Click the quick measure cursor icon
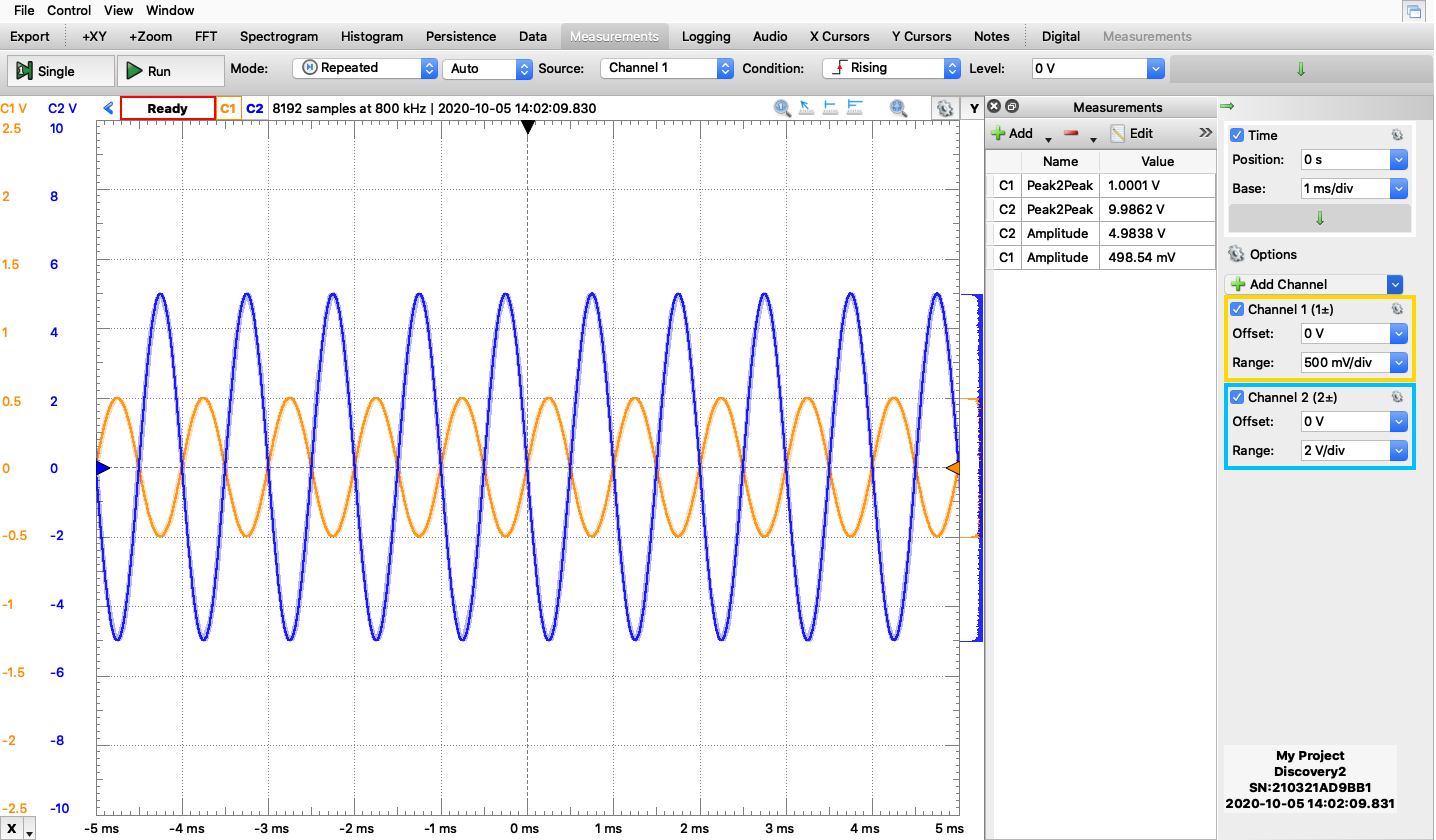Image resolution: width=1436 pixels, height=840 pixels. coord(807,108)
